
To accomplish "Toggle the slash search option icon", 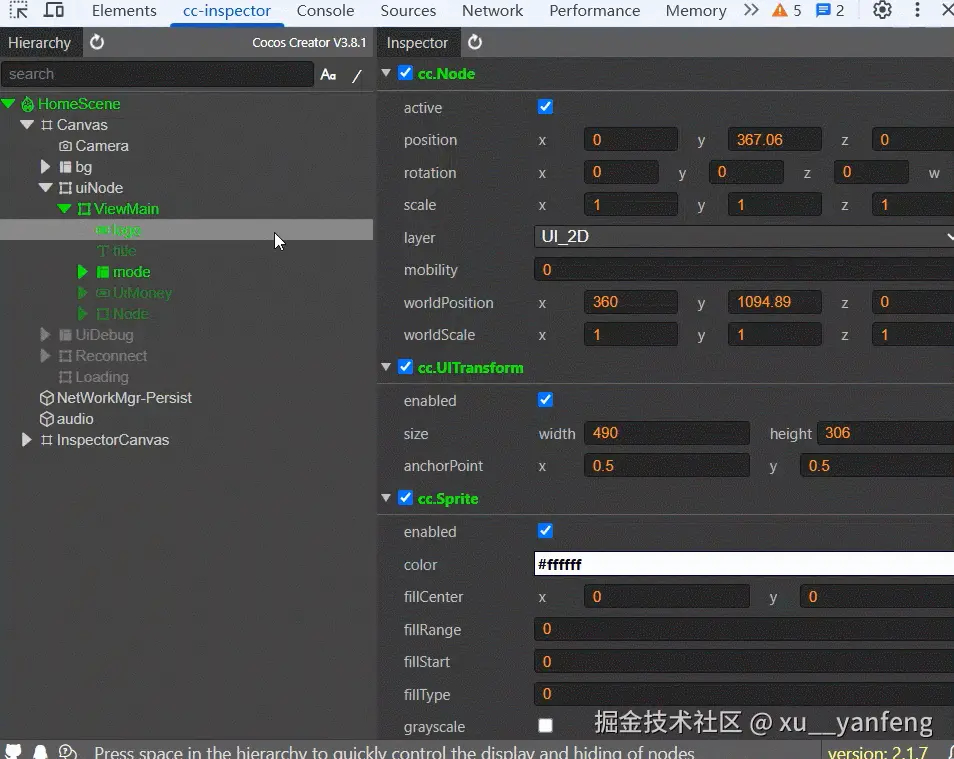I will coord(357,75).
